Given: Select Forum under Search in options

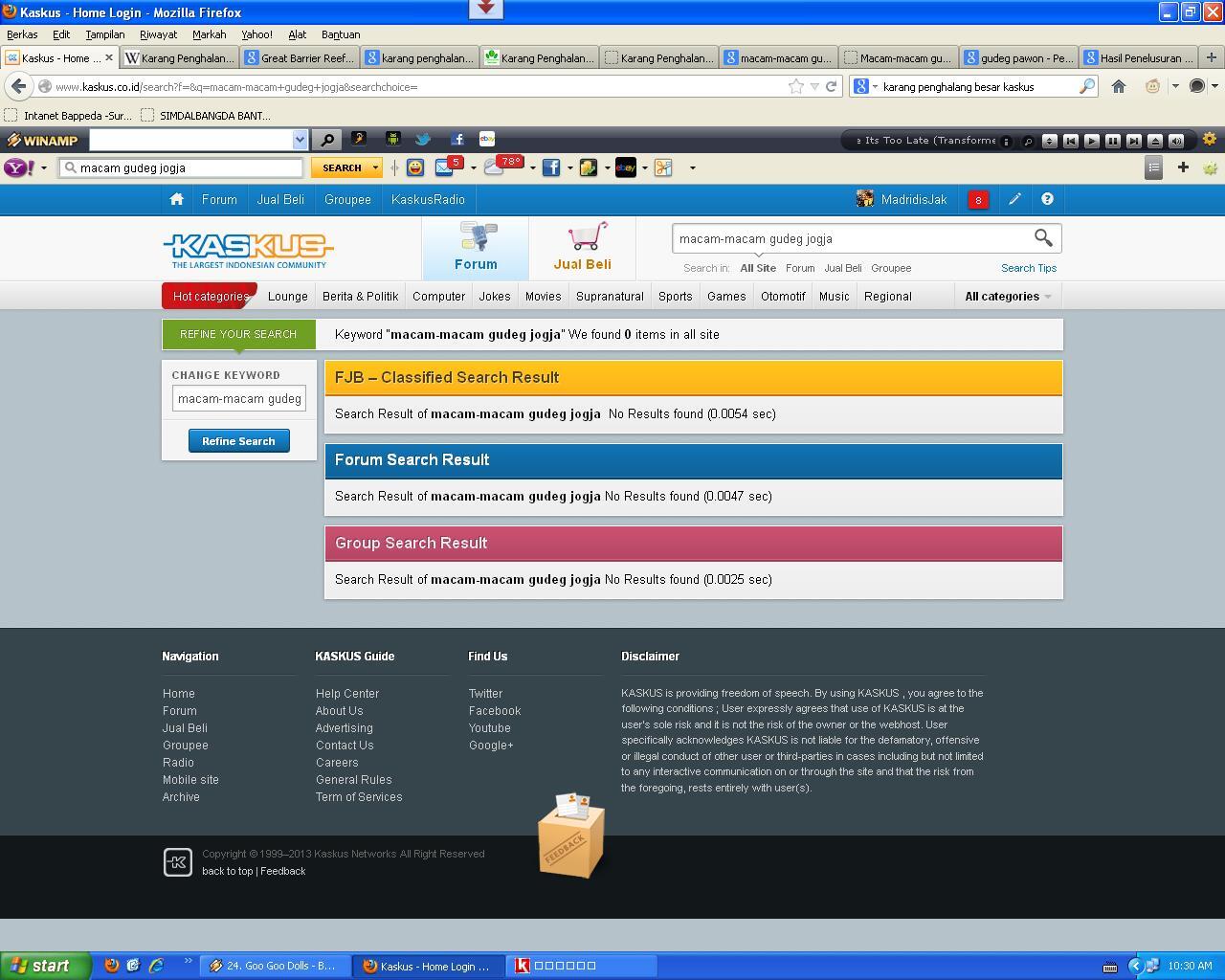Looking at the screenshot, I should [x=800, y=268].
